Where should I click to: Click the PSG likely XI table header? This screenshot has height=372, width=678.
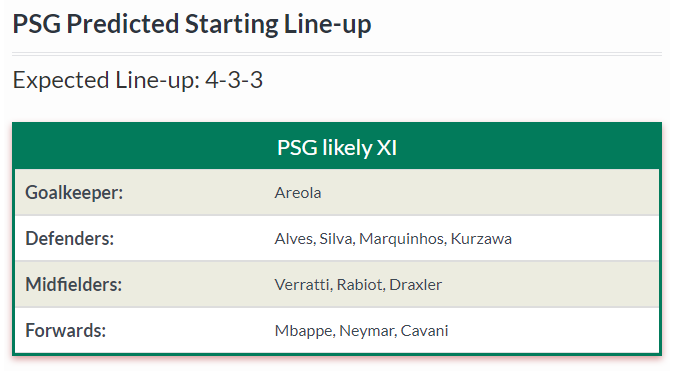[x=337, y=148]
